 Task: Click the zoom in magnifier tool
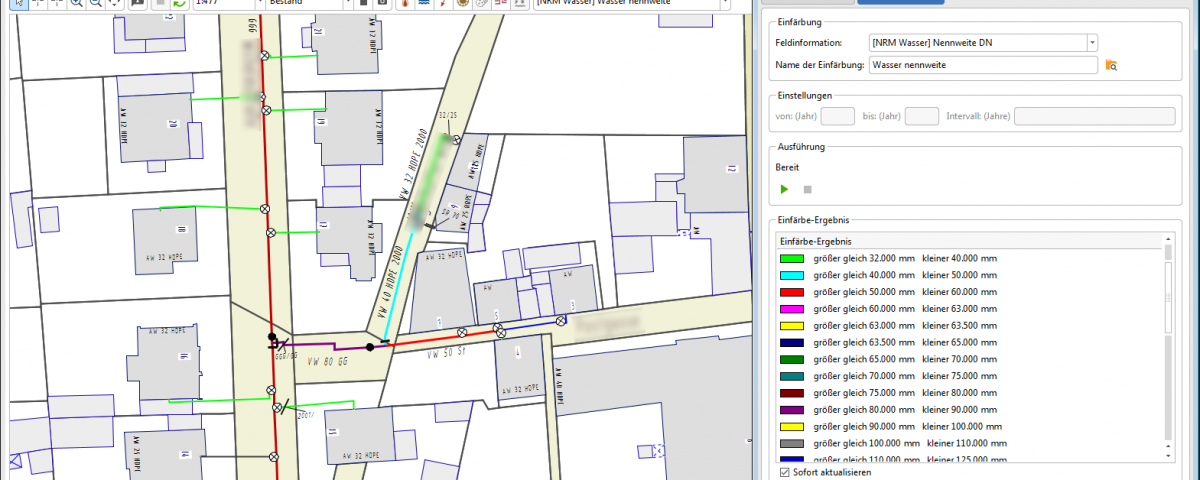[76, 3]
